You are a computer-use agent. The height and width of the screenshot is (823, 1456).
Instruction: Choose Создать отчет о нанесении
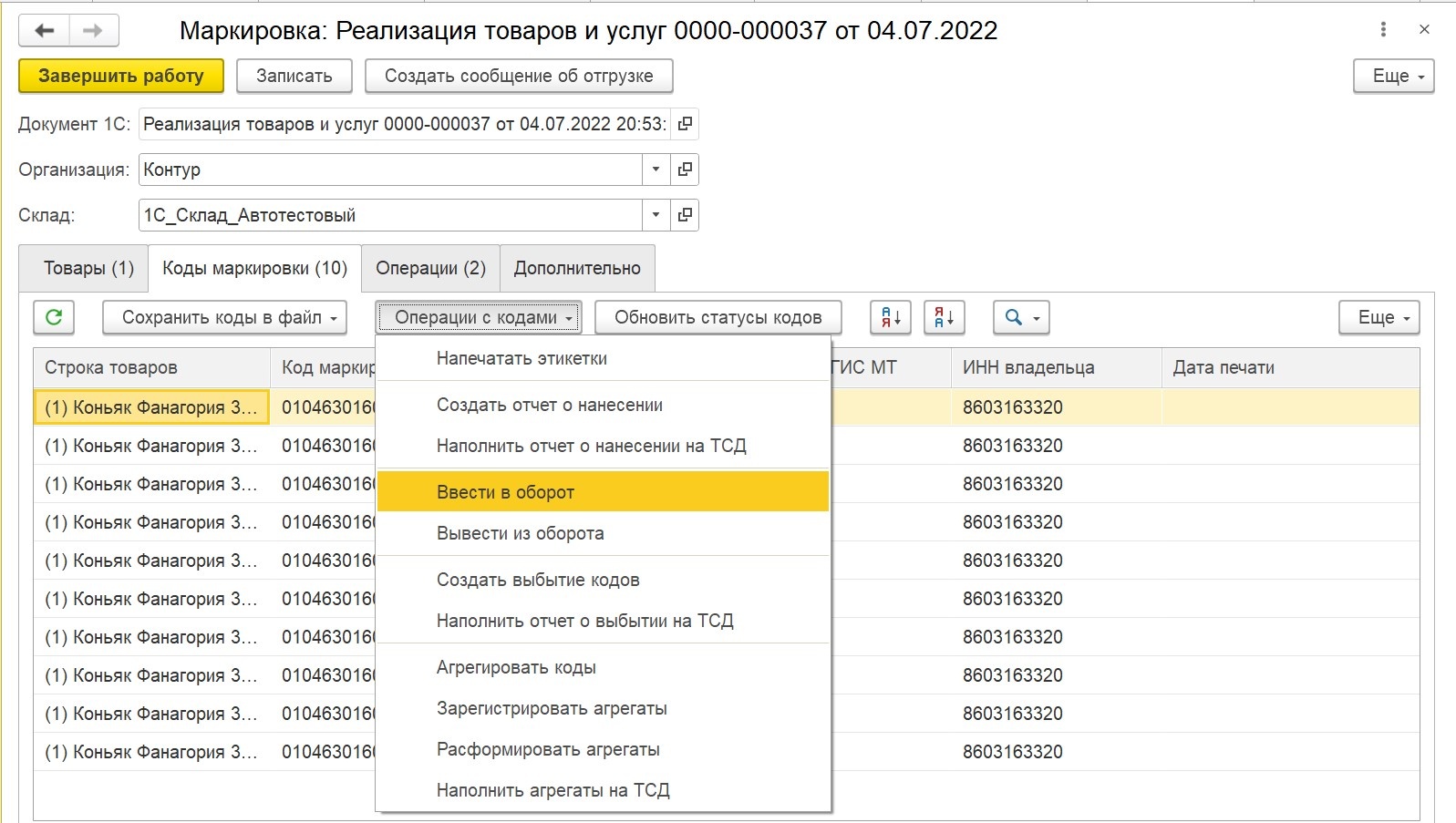pos(603,405)
